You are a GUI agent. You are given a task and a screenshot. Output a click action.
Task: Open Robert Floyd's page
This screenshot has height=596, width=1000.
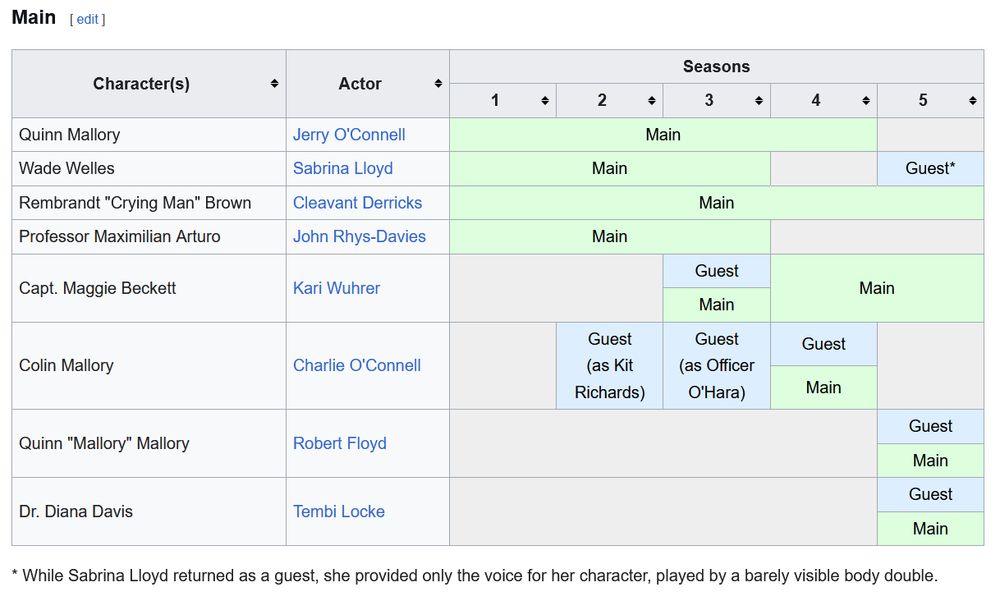coord(340,442)
